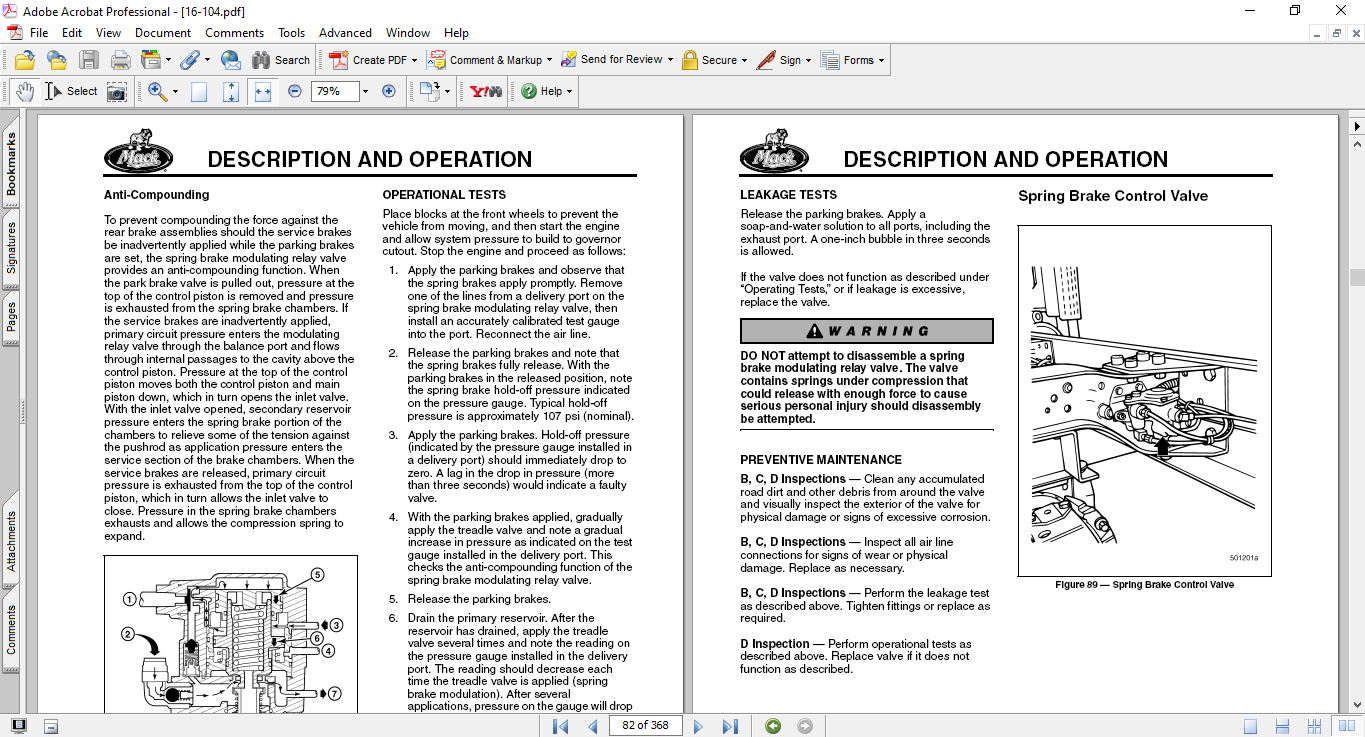The image size is (1365, 737).
Task: Open the Advanced menu
Action: point(345,33)
